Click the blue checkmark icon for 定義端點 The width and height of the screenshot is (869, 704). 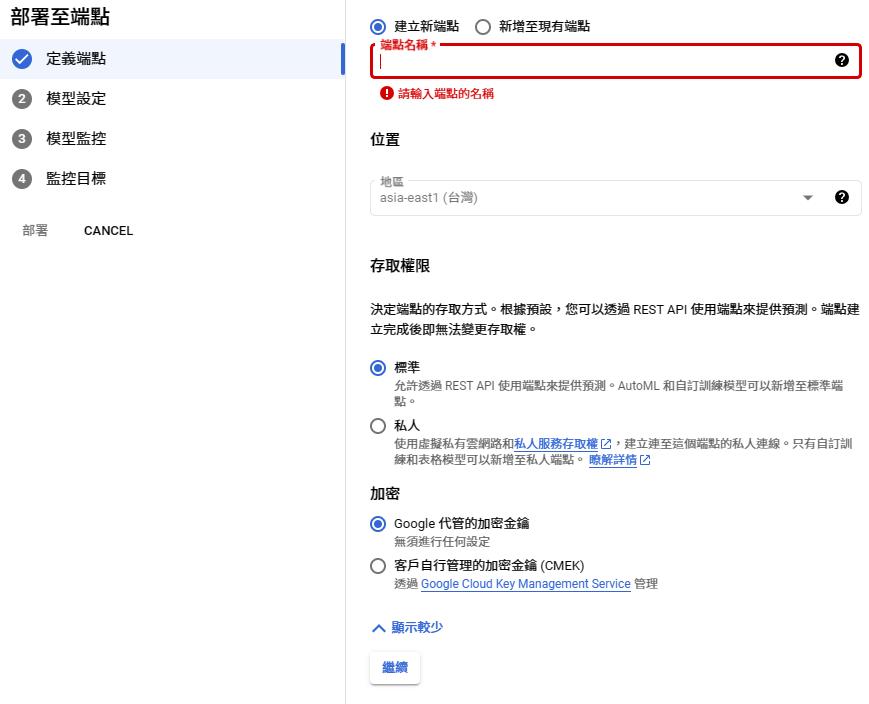pos(22,59)
